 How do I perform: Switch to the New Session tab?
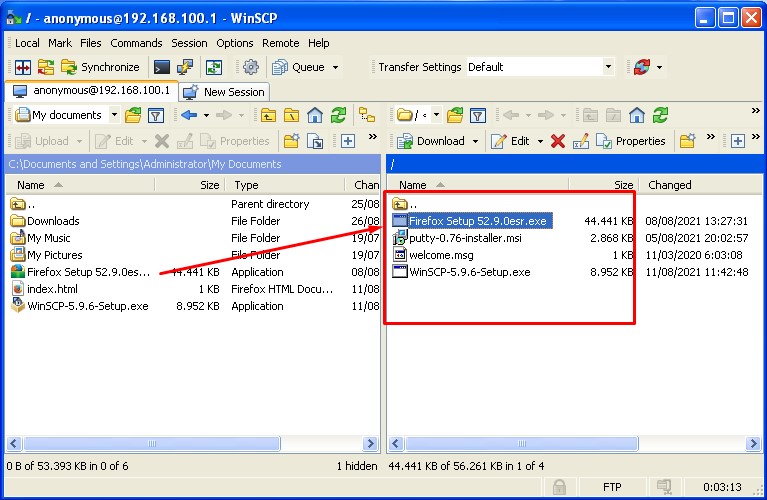[x=225, y=91]
